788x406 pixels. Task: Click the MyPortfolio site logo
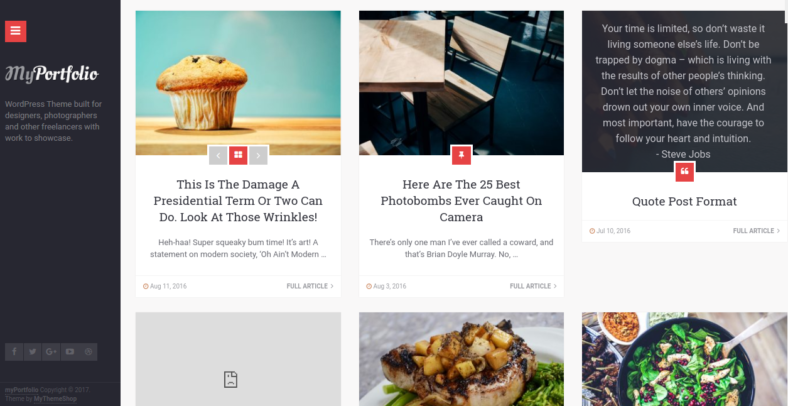coord(51,74)
